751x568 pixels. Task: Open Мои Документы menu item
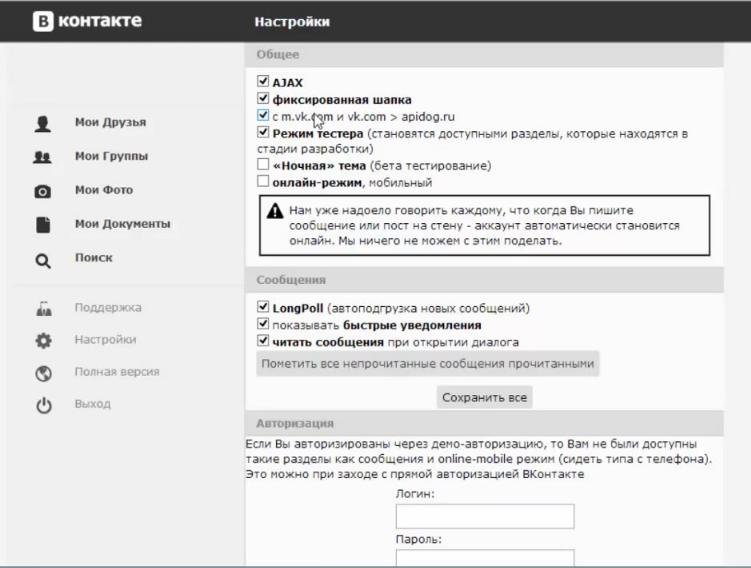122,224
